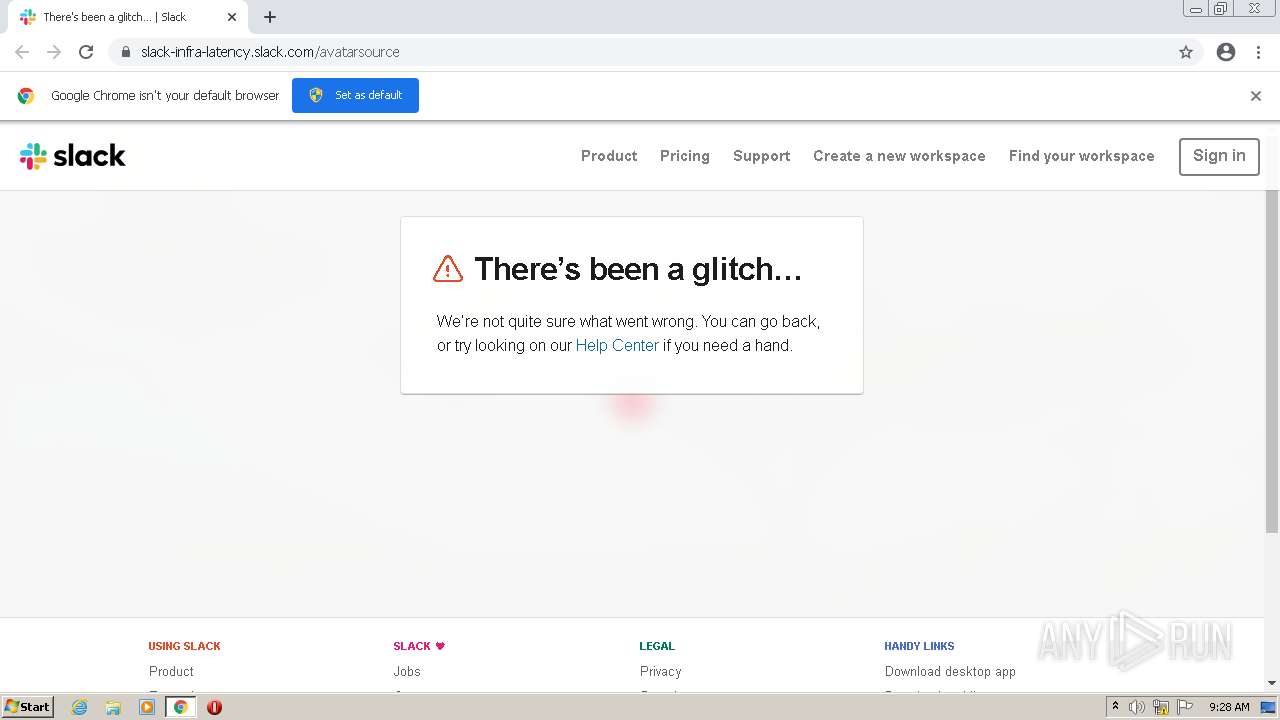Viewport: 1280px width, 720px height.
Task: Click the USING SLACK footer heading
Action: [185, 646]
